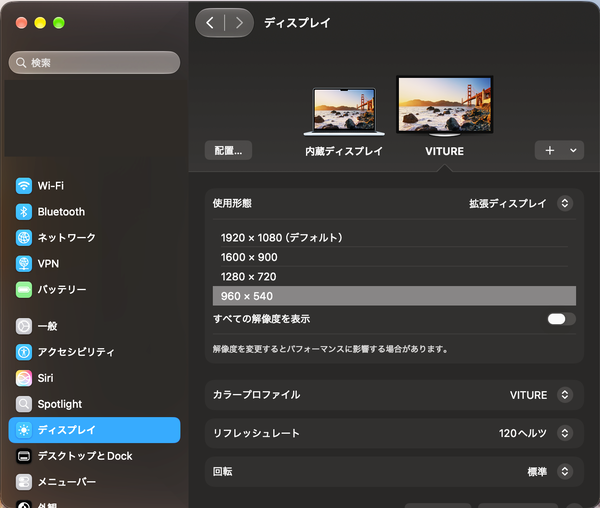Click the 一般 gear icon
The image size is (600, 508).
(24, 326)
